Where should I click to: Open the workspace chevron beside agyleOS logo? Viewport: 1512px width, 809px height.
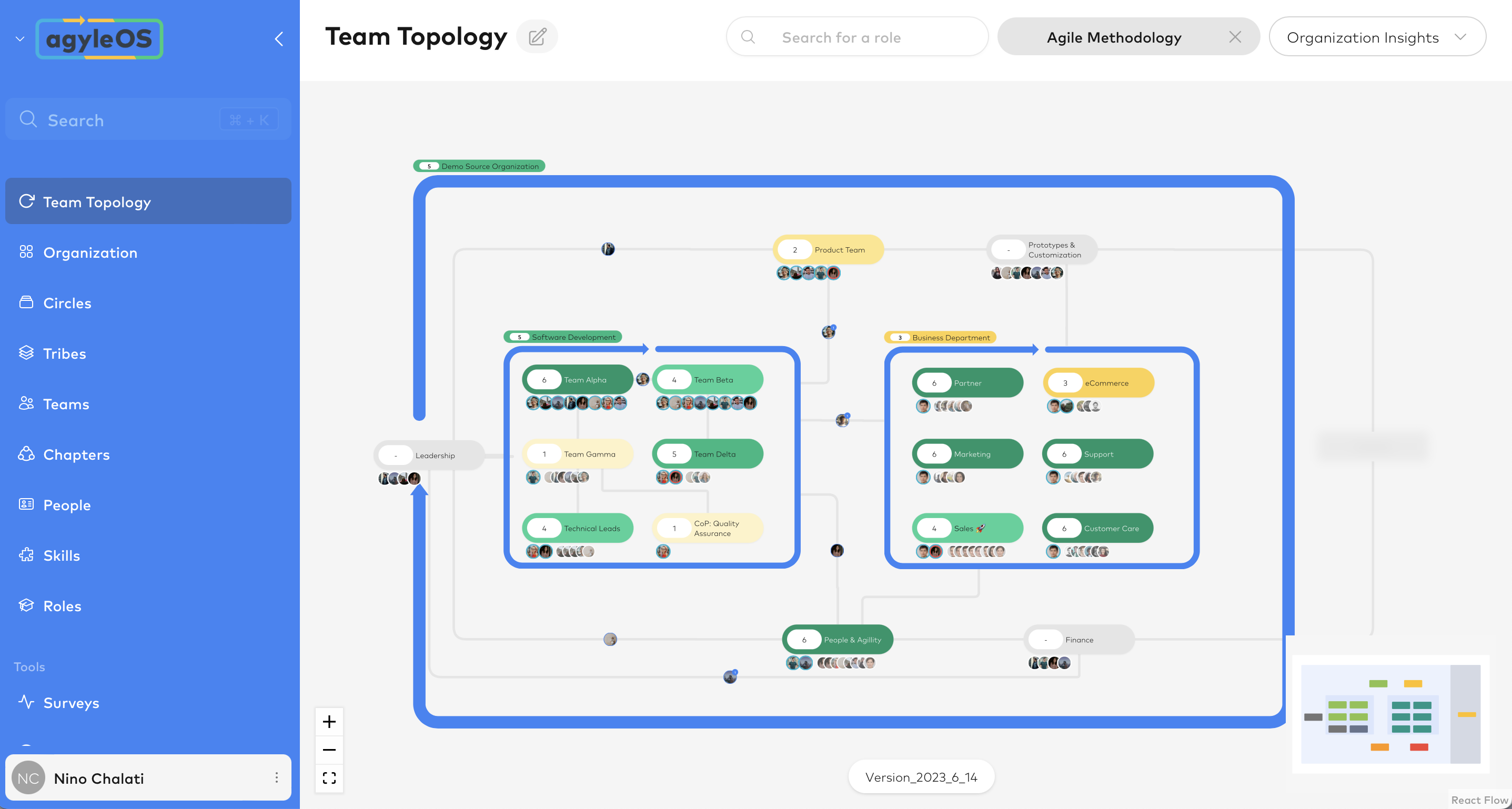(x=20, y=39)
